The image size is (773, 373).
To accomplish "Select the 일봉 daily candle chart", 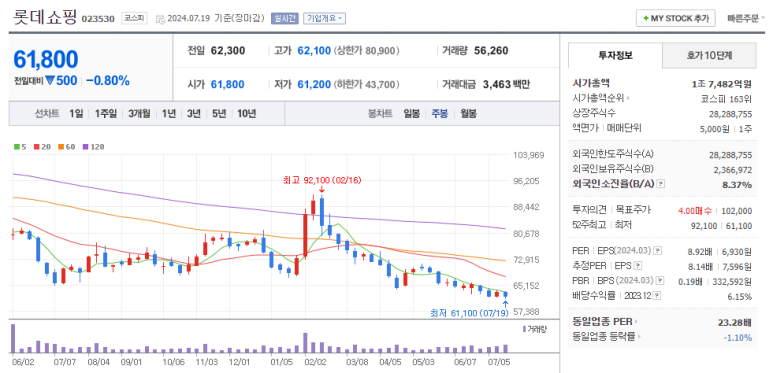I will [x=411, y=113].
